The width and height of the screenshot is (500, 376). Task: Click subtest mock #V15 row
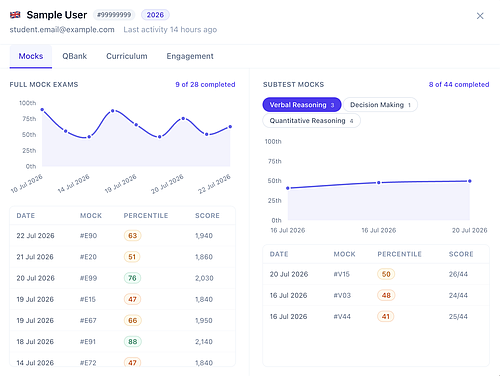376,274
